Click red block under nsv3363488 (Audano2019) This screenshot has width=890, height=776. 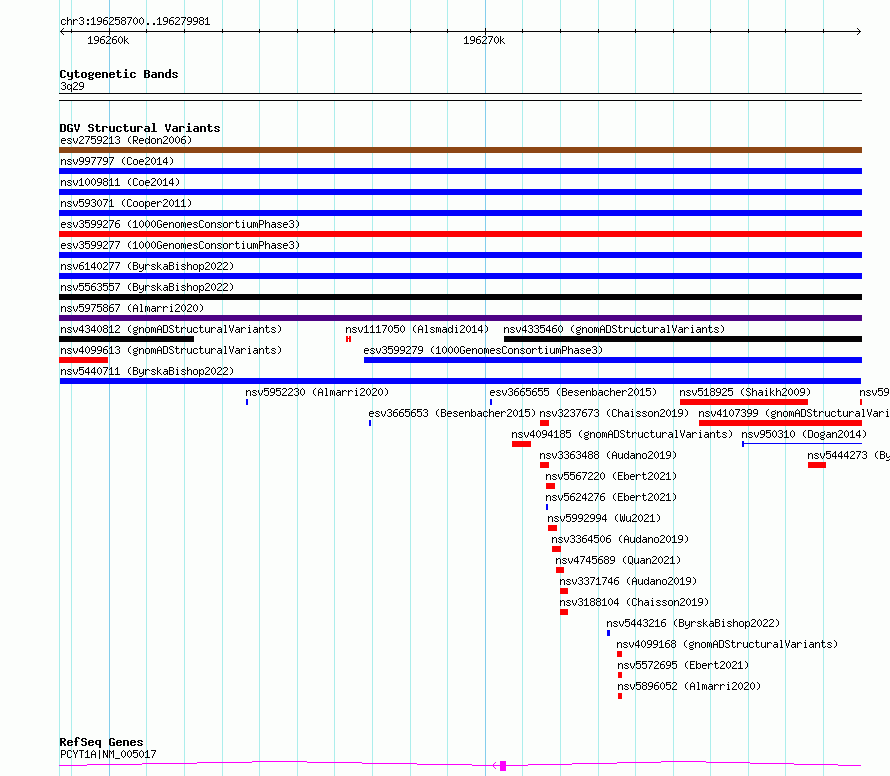click(x=544, y=465)
